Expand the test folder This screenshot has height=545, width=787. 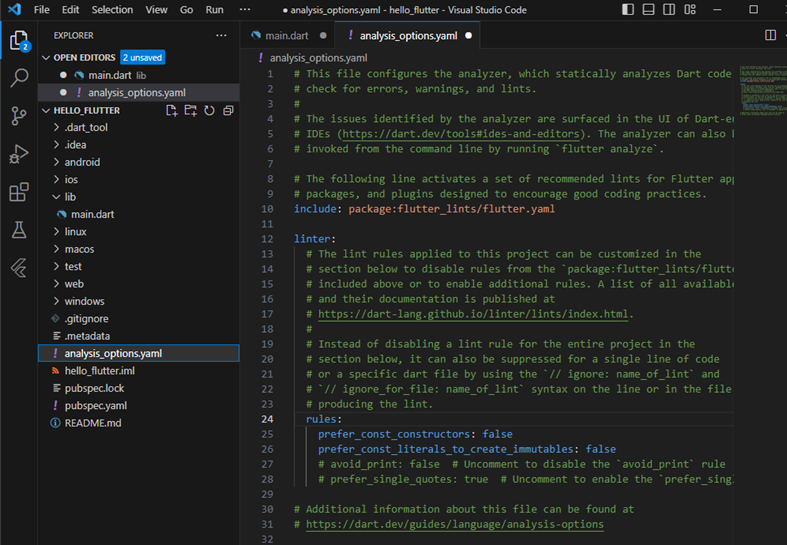[73, 266]
